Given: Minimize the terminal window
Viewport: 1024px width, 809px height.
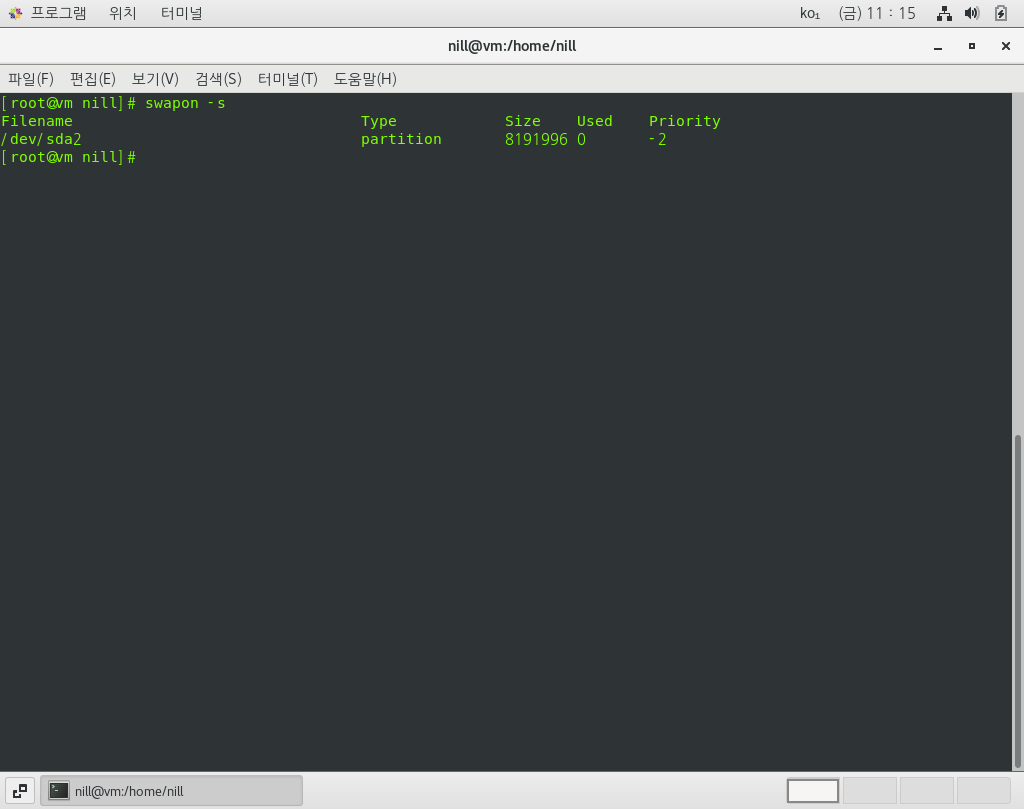Looking at the screenshot, I should (938, 46).
